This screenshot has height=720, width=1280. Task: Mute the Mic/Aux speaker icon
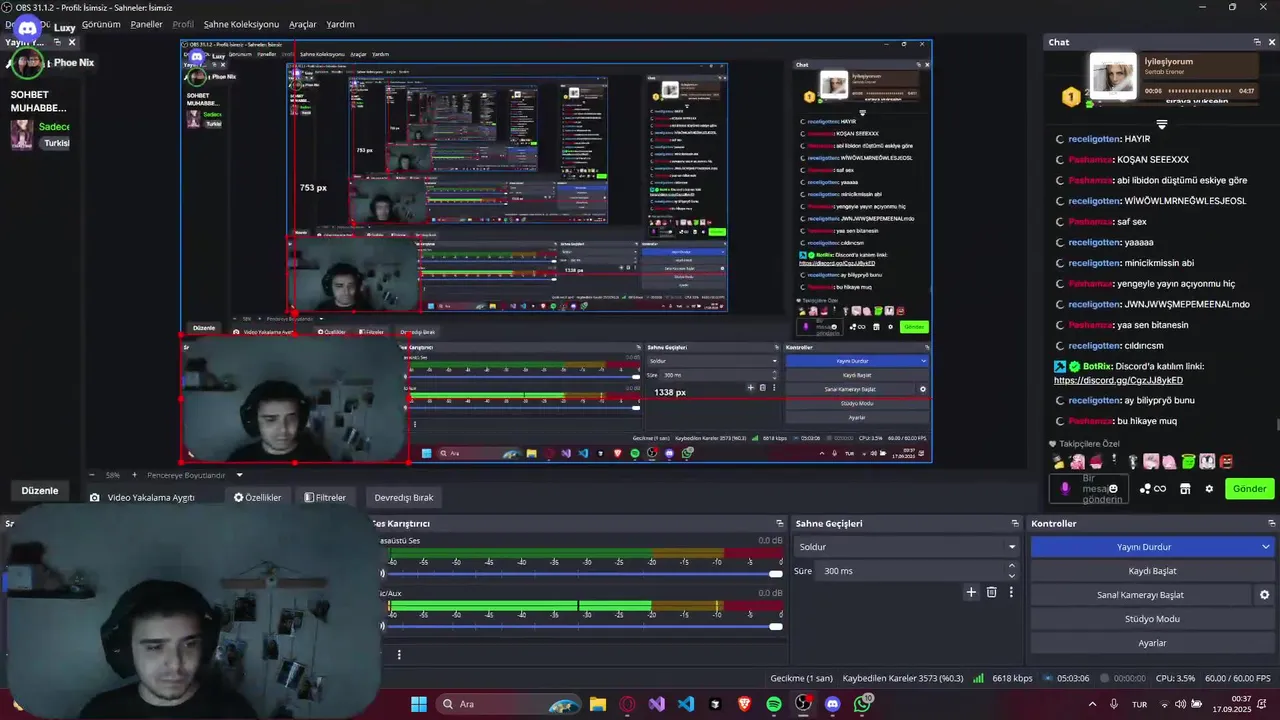click(x=383, y=626)
